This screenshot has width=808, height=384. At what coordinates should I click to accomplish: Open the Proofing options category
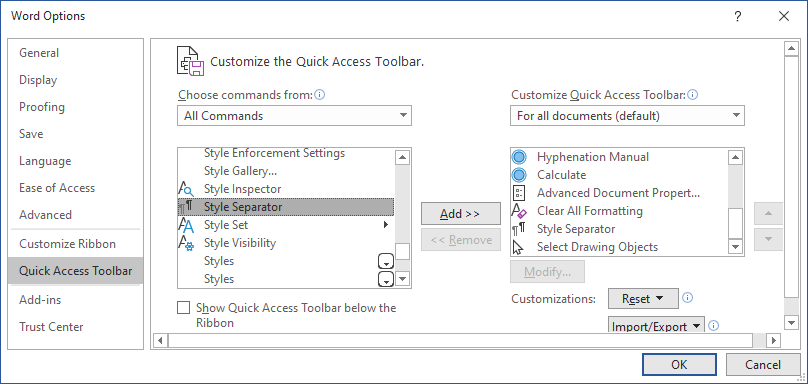click(x=75, y=107)
